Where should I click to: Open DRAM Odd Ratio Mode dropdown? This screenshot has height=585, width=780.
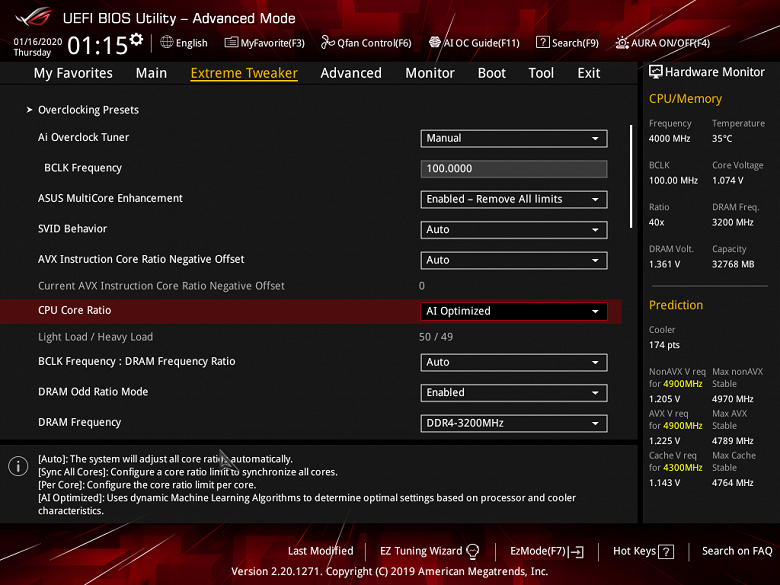click(x=514, y=392)
